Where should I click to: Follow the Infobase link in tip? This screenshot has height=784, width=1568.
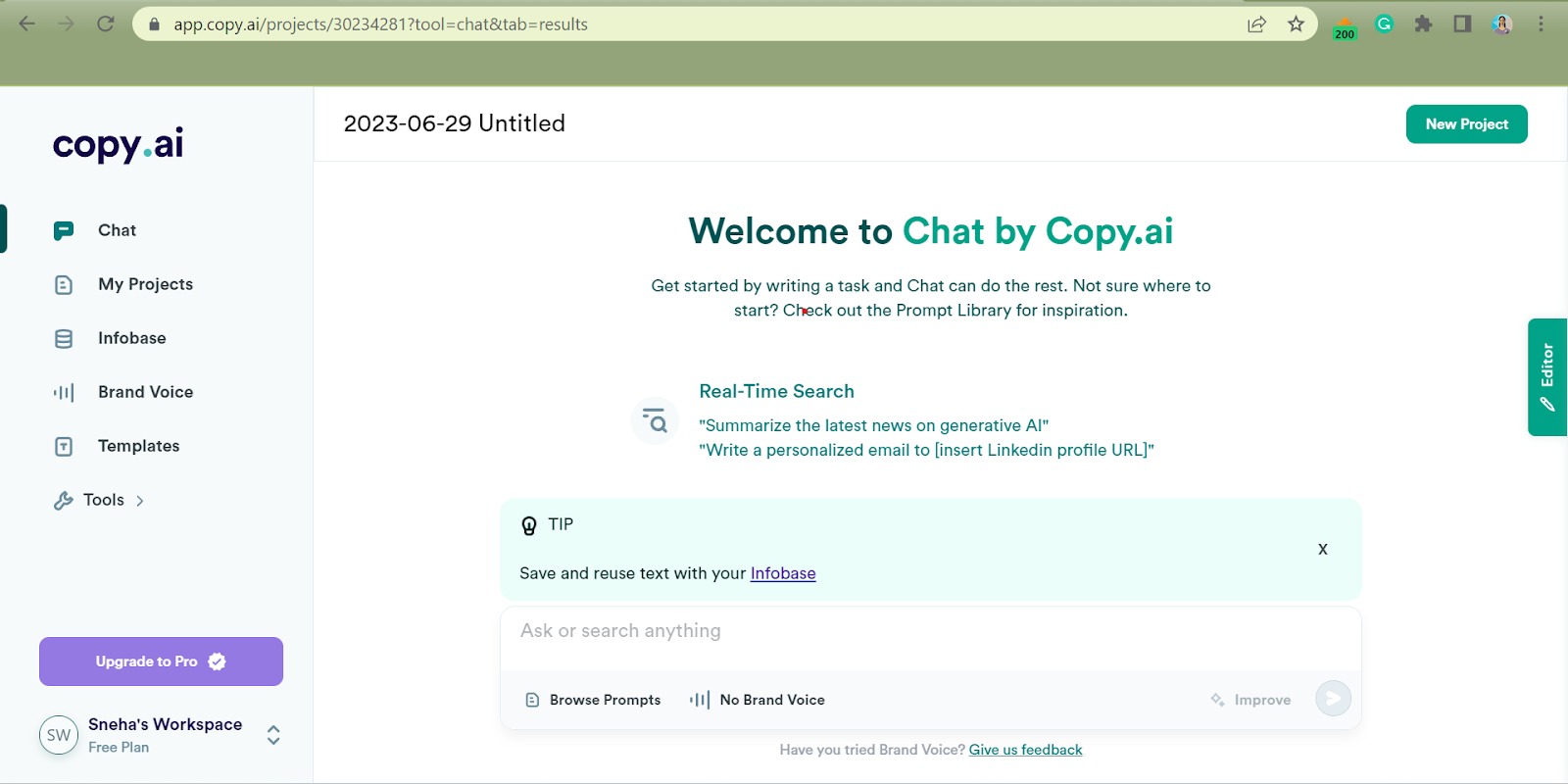pyautogui.click(x=783, y=573)
